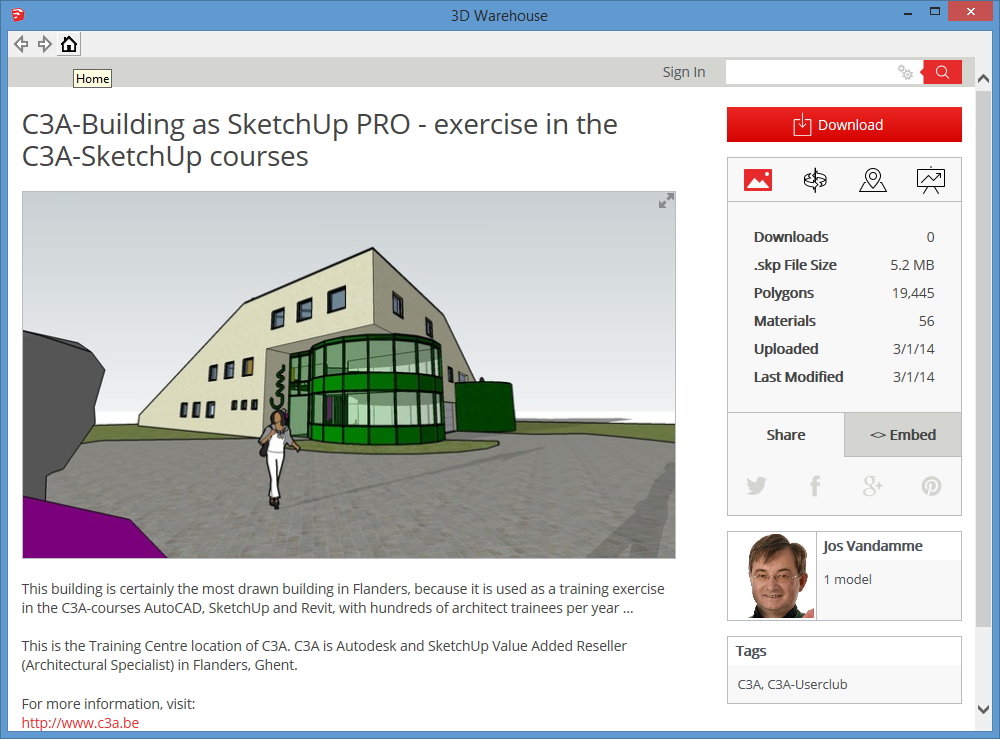Click the model title heading
The height and width of the screenshot is (739, 1000).
pos(320,140)
